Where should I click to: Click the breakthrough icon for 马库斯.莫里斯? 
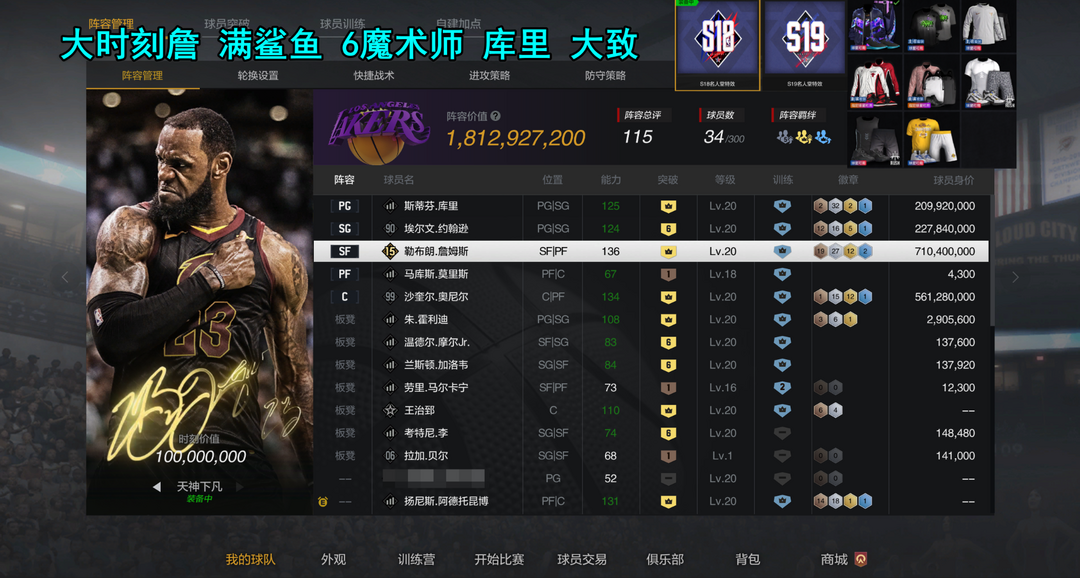(x=667, y=274)
